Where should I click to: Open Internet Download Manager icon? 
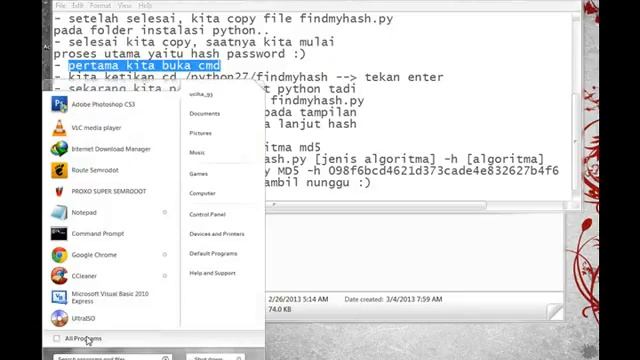click(59, 149)
